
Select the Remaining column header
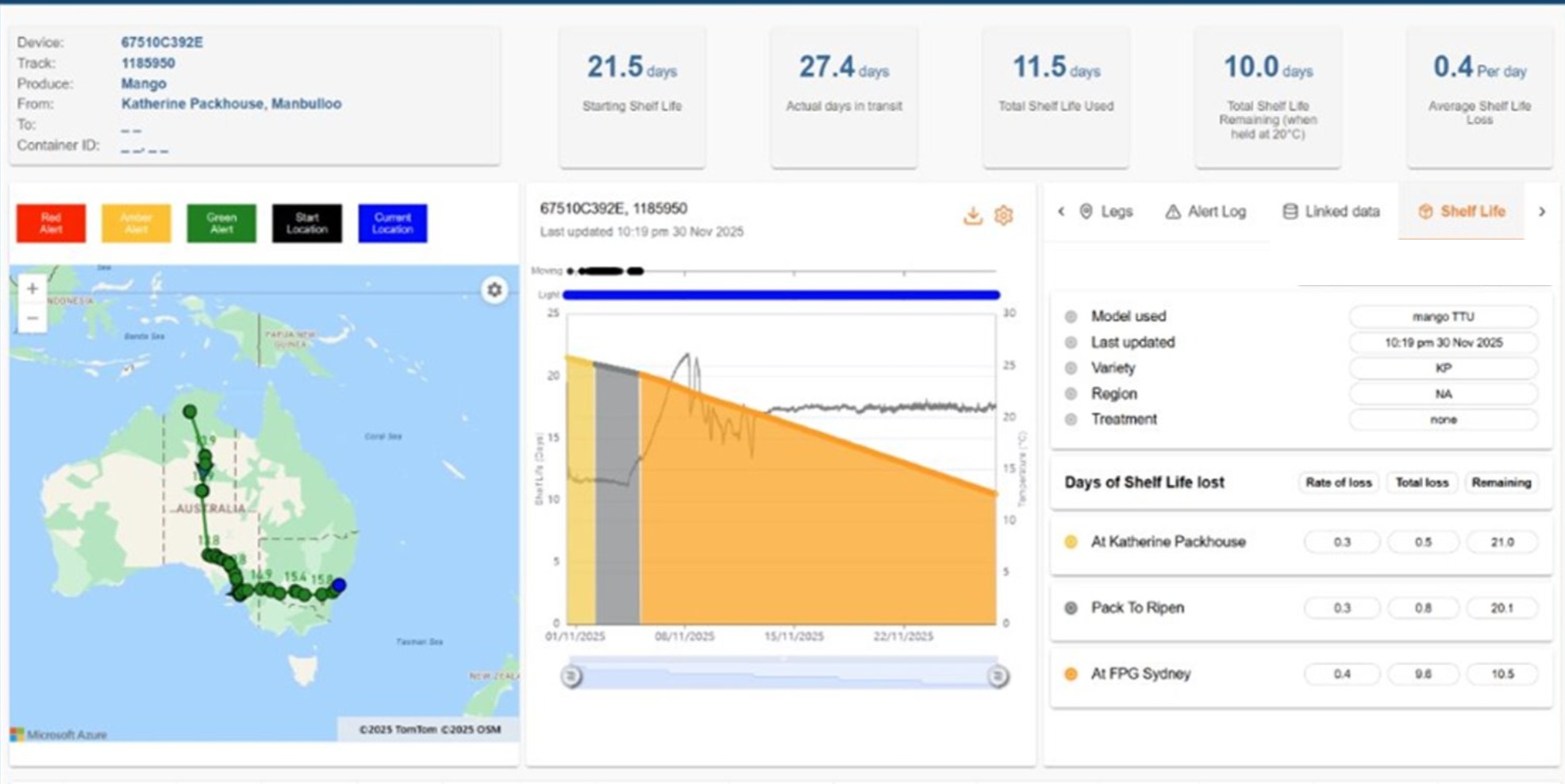1501,482
